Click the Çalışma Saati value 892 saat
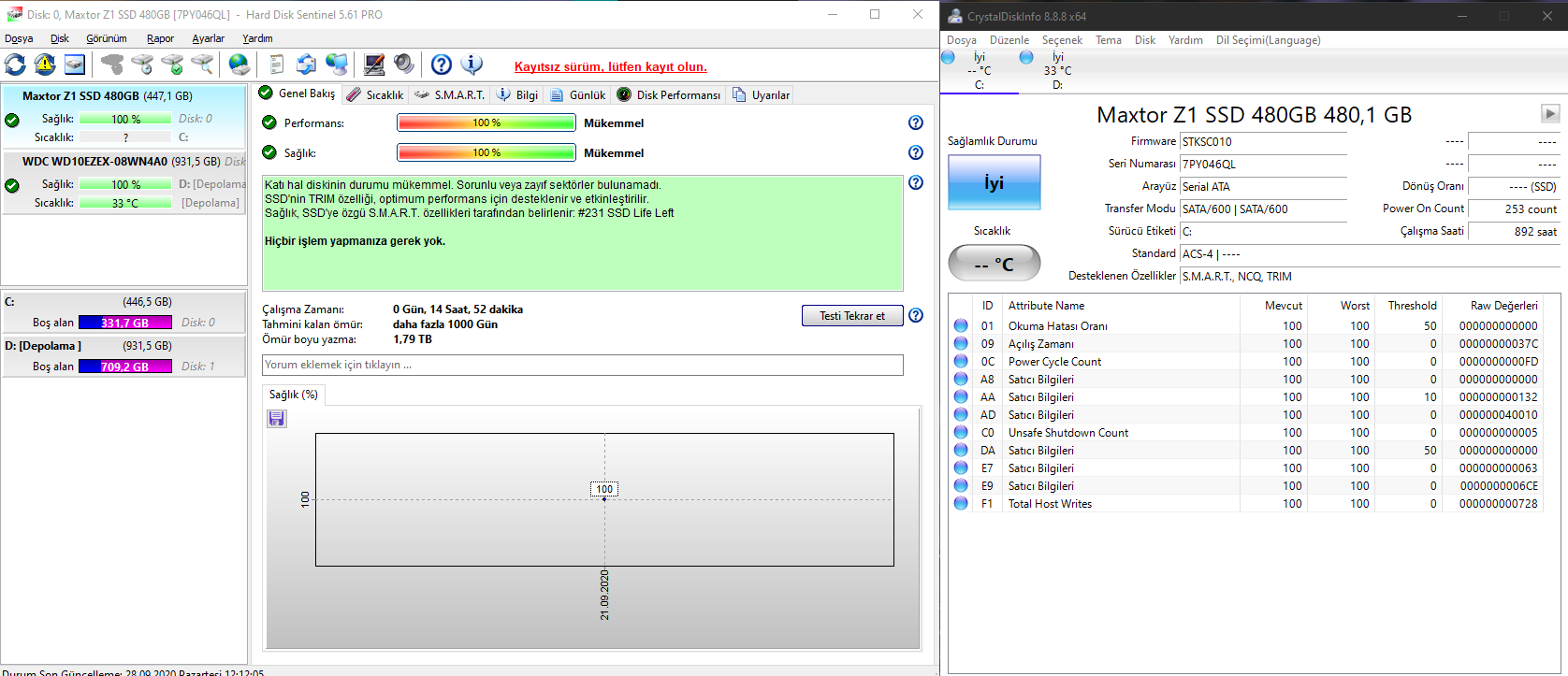 click(1514, 232)
